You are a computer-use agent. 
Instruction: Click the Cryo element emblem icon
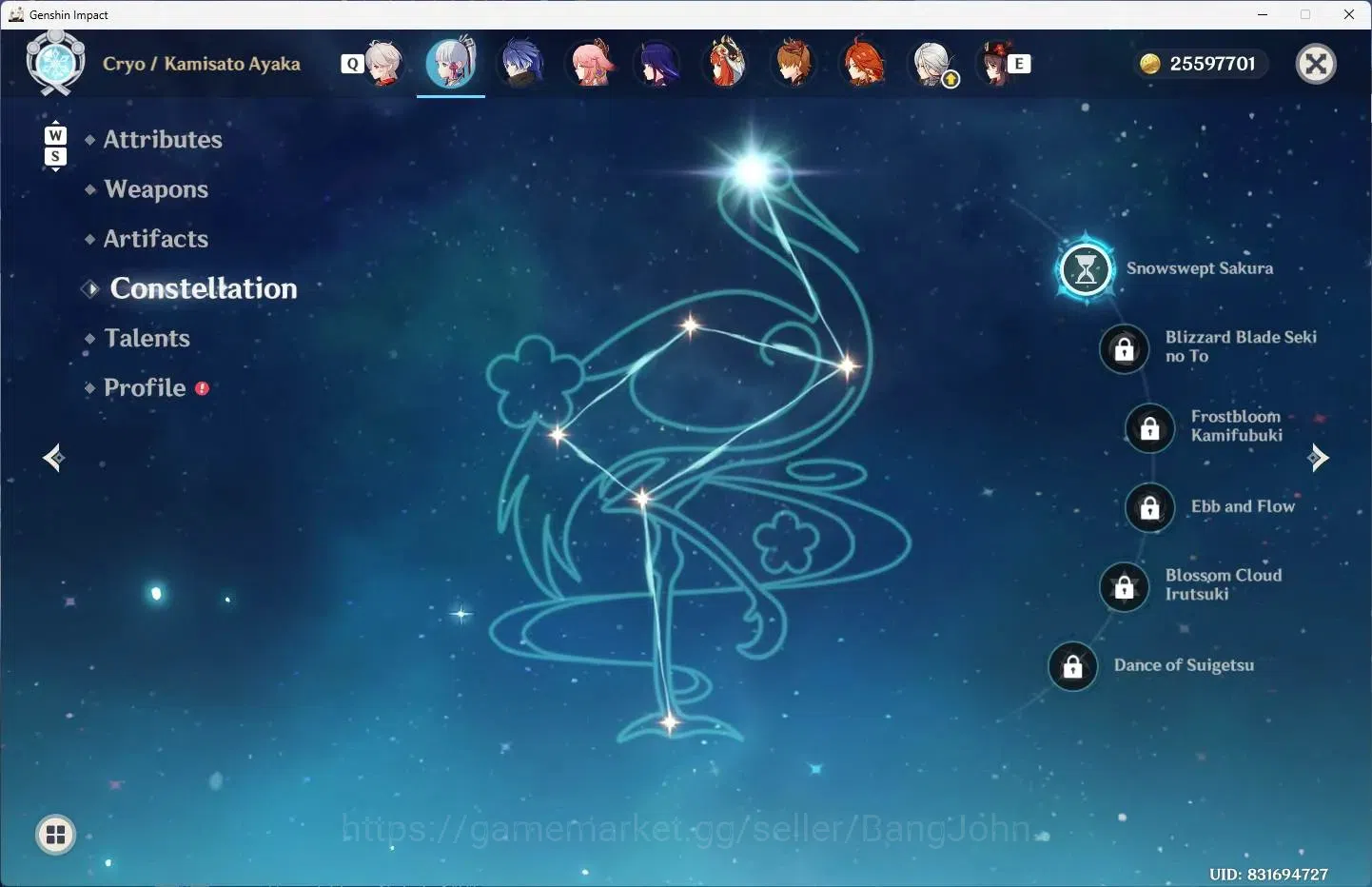point(55,63)
